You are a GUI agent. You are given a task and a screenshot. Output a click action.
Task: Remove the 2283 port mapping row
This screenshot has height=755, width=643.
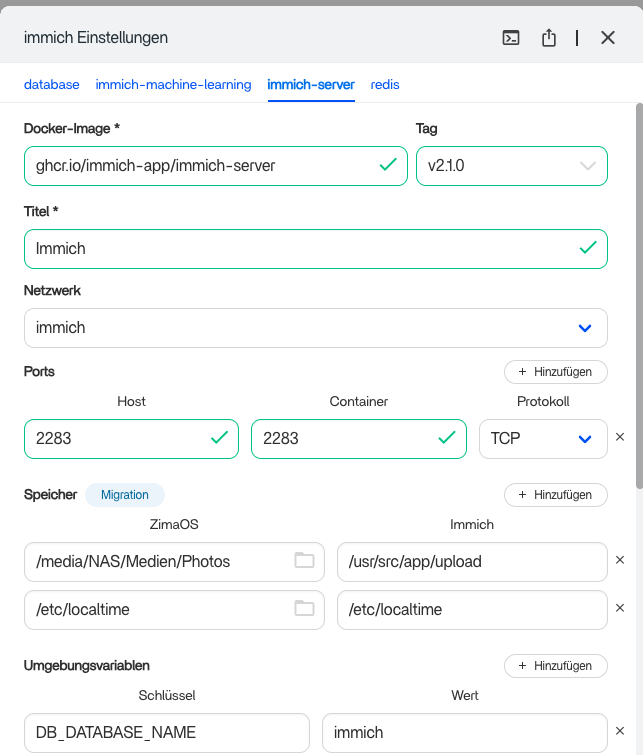[619, 438]
